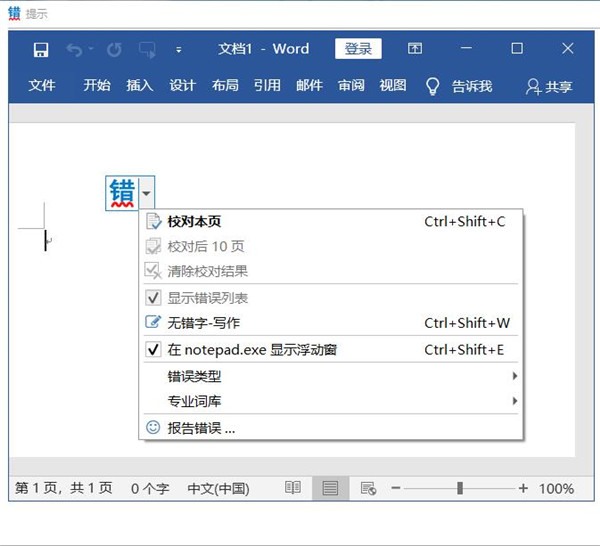
Task: Switch to Read Mode view icon
Action: coord(293,488)
